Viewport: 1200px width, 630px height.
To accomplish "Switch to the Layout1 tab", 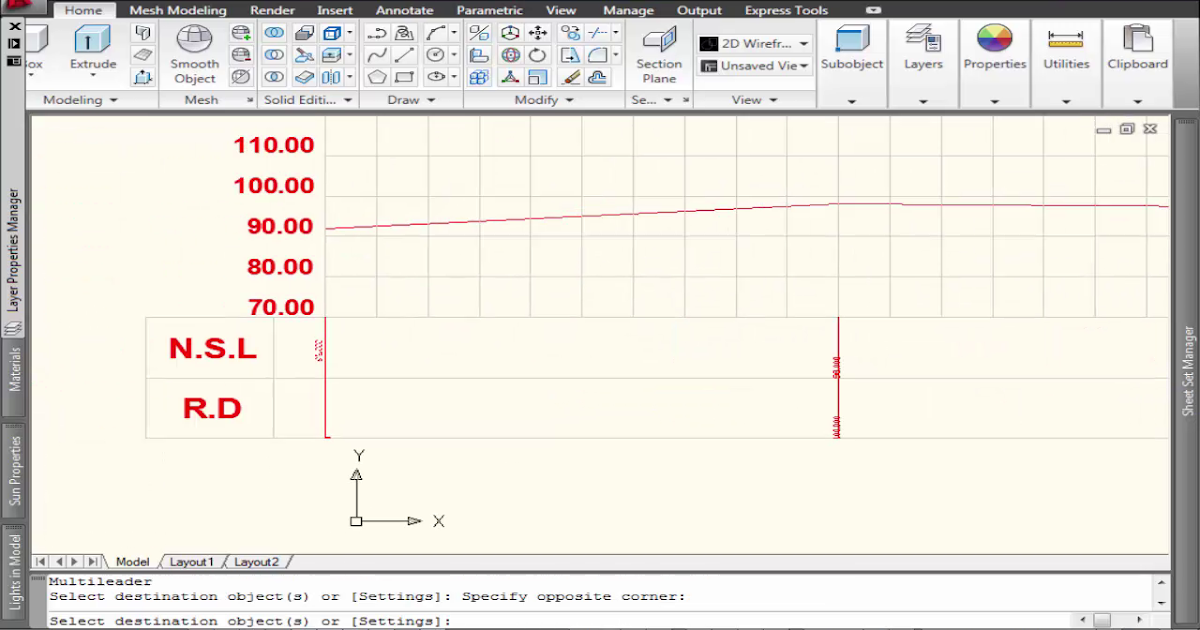I will pos(190,561).
